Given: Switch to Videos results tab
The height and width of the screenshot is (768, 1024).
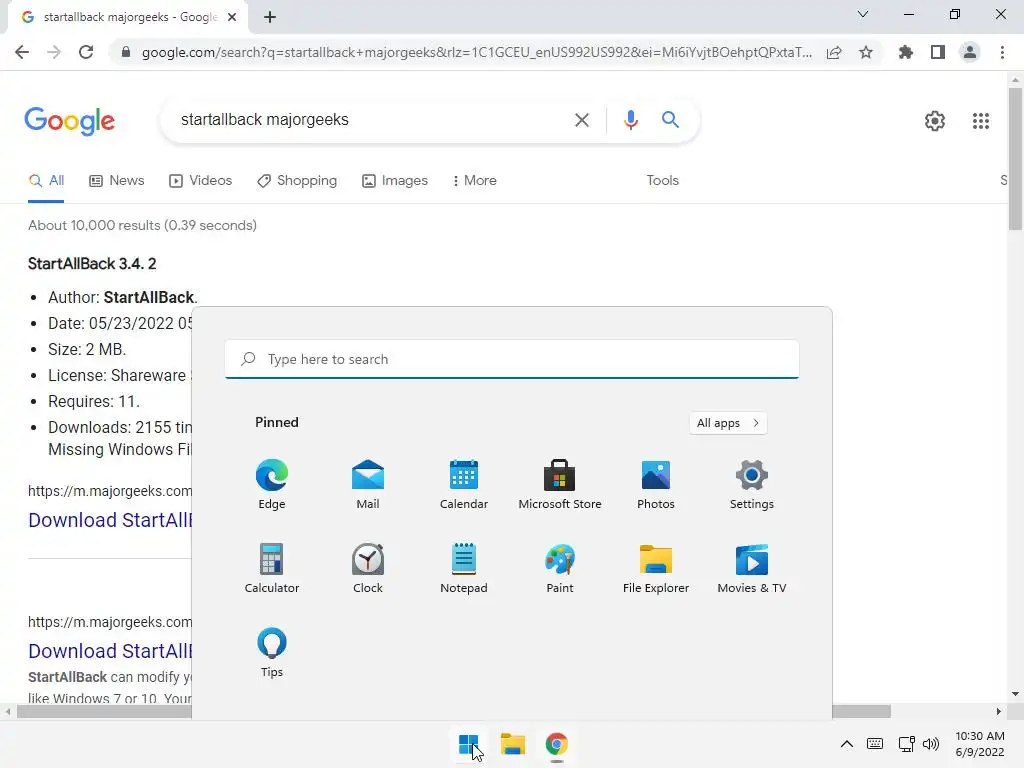Looking at the screenshot, I should point(200,181).
